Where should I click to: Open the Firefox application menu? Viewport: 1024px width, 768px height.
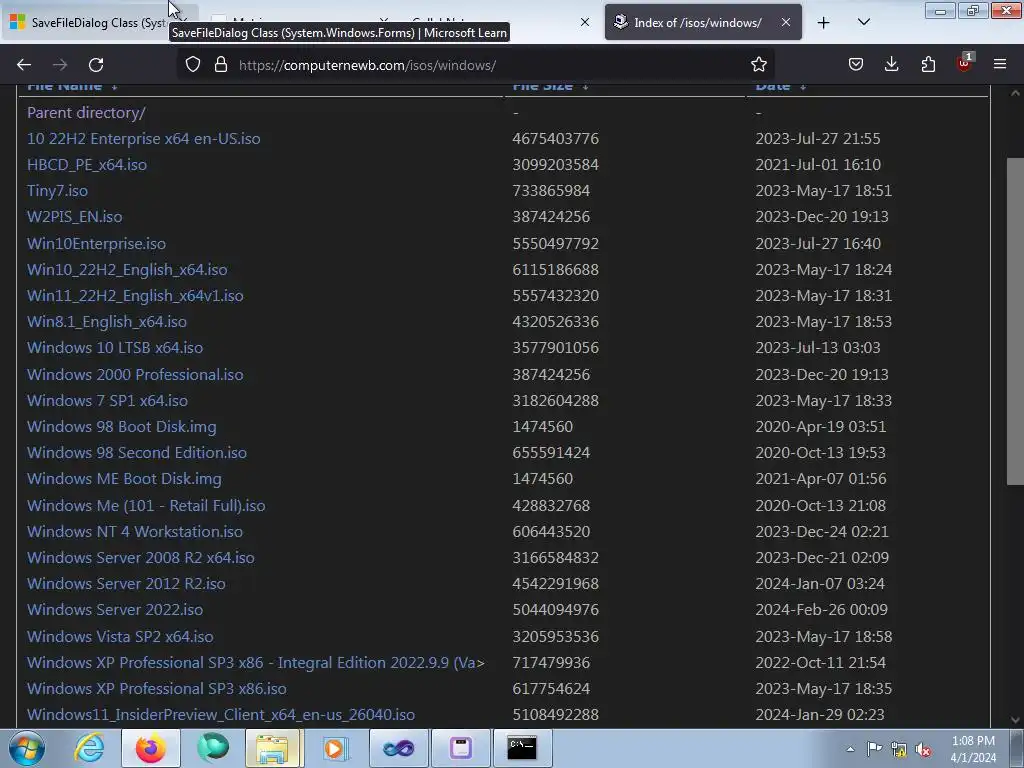point(1000,65)
